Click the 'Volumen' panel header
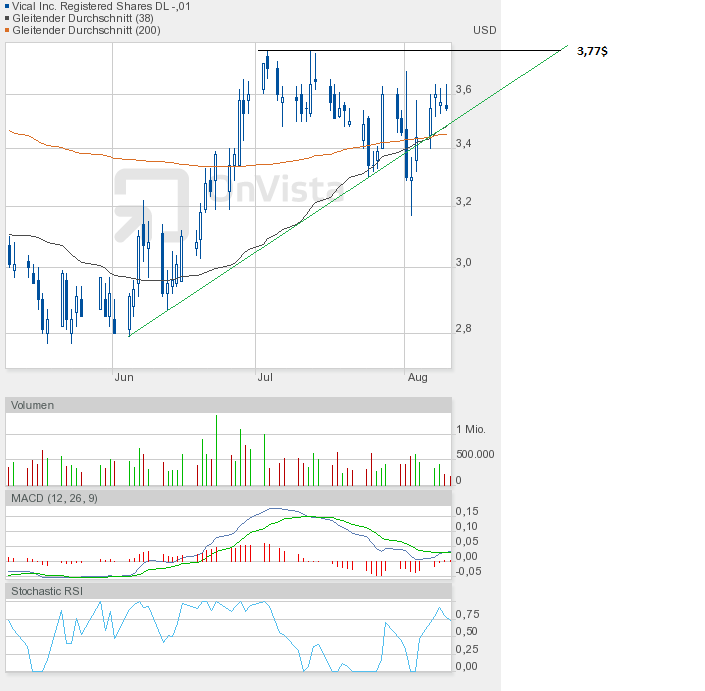This screenshot has width=705, height=691. coord(228,405)
